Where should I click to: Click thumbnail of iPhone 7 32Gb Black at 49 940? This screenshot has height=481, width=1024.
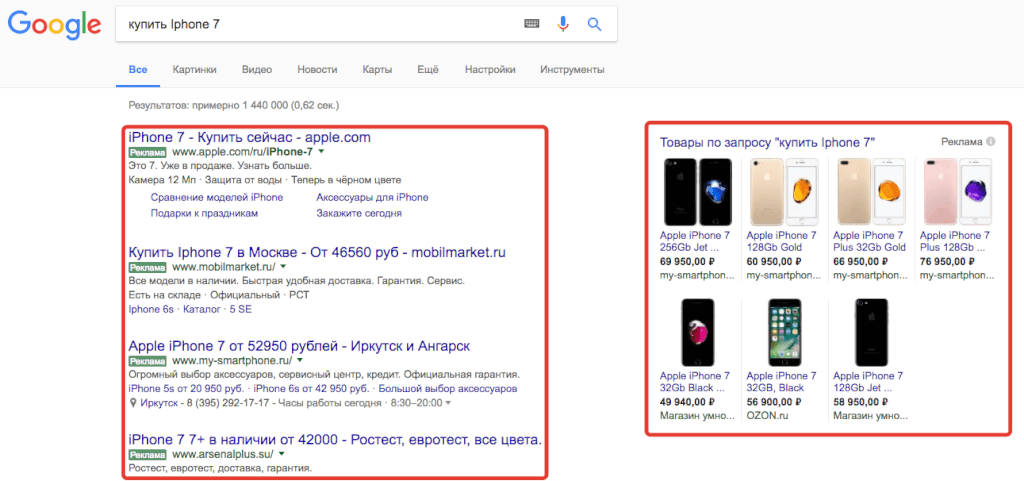[x=697, y=333]
